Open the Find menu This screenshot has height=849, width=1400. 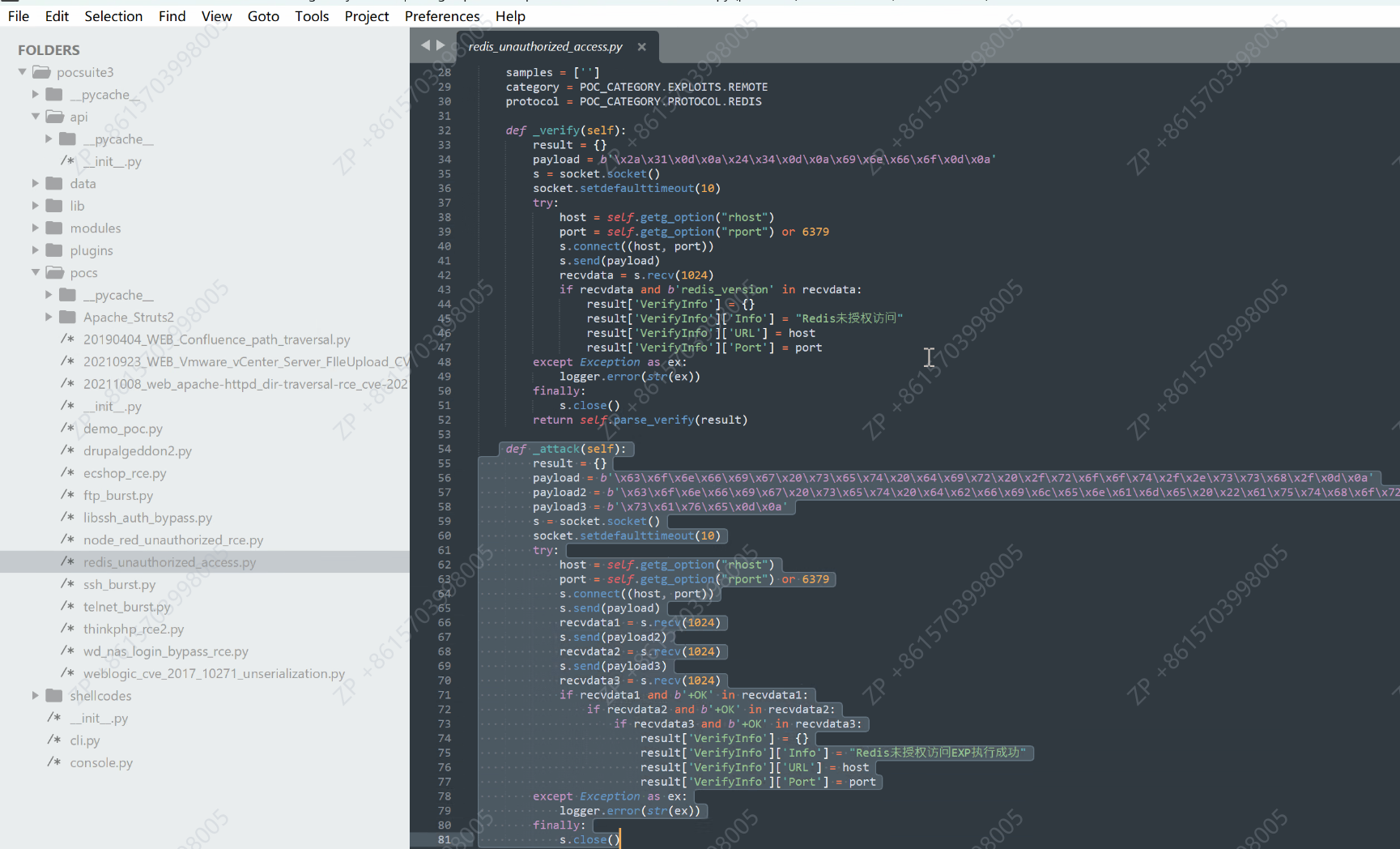coord(172,16)
